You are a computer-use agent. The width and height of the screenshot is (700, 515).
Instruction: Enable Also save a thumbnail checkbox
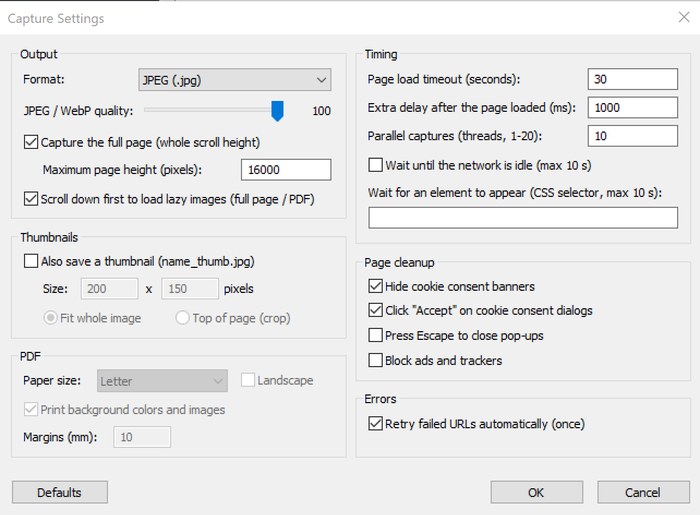pyautogui.click(x=31, y=261)
